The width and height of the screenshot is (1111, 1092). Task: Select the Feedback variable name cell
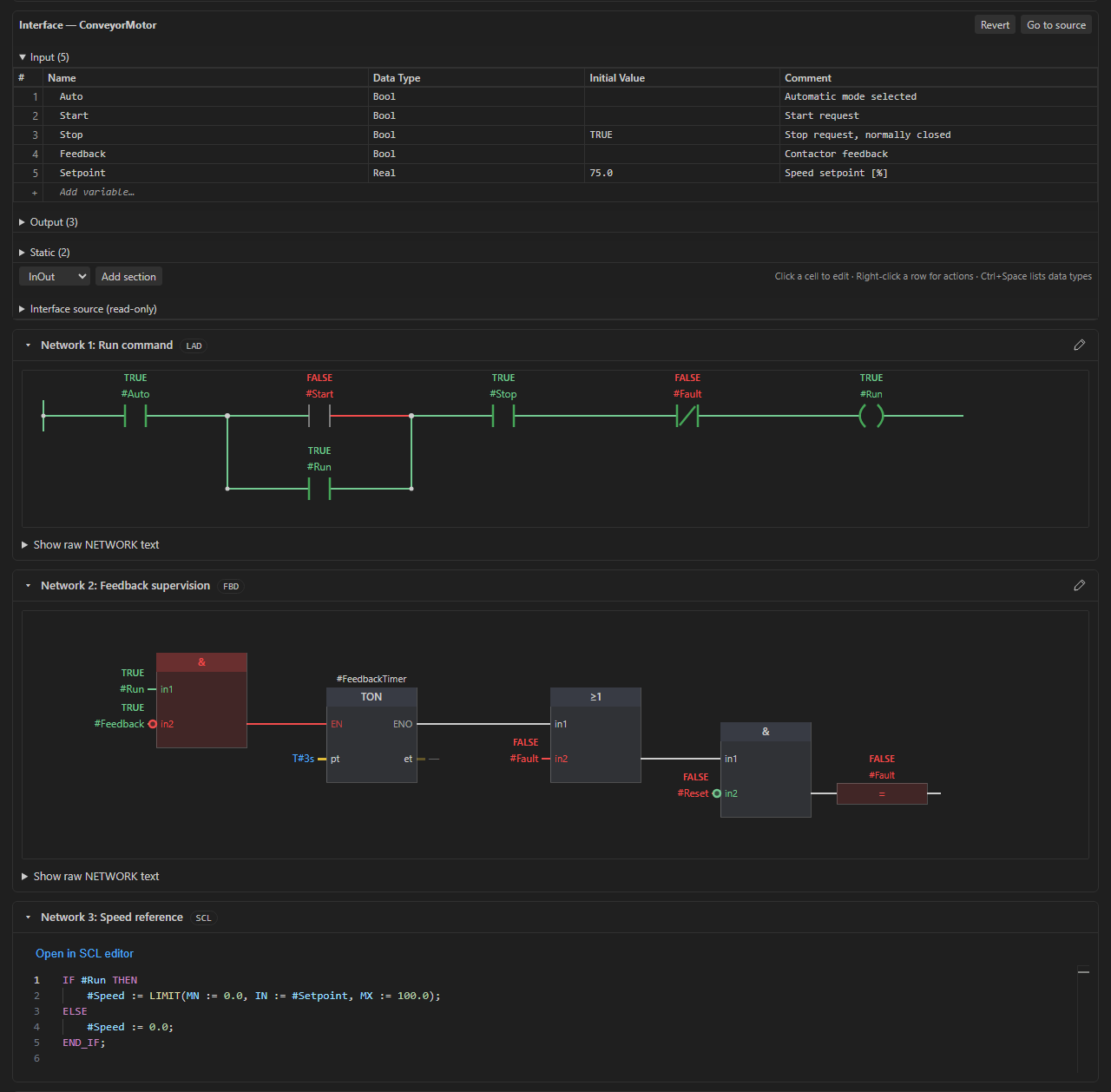pos(207,155)
